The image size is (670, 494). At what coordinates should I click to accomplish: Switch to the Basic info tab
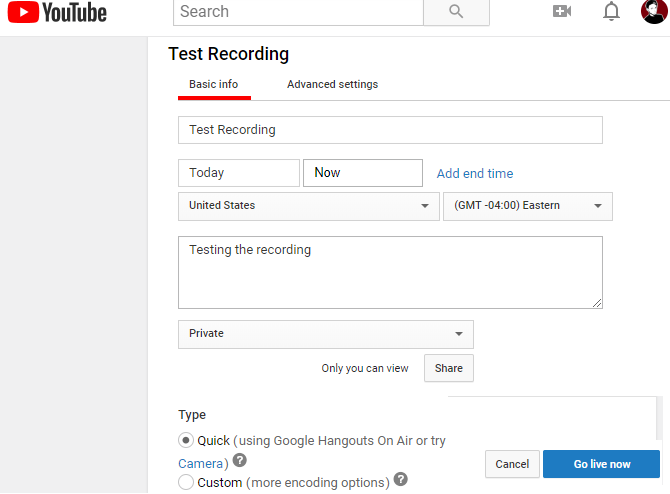214,85
